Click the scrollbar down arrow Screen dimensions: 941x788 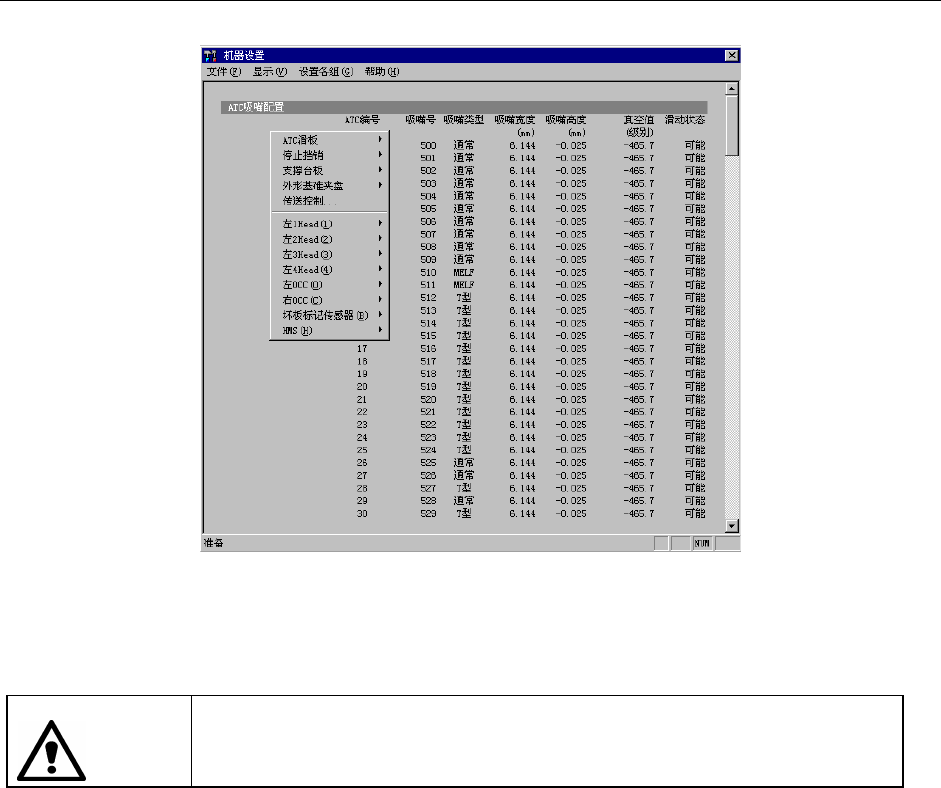coord(732,526)
